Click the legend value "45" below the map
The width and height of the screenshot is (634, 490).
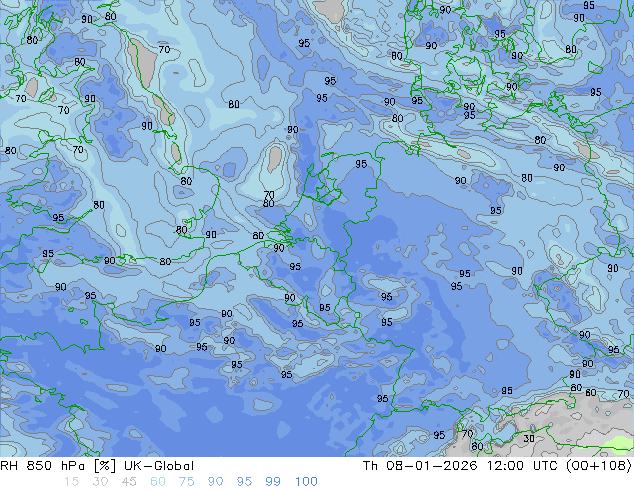[129, 482]
